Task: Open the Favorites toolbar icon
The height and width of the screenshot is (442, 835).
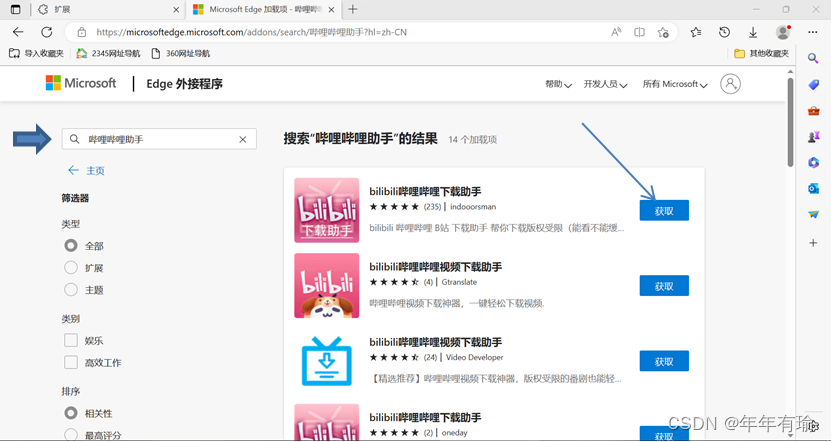Action: click(695, 32)
